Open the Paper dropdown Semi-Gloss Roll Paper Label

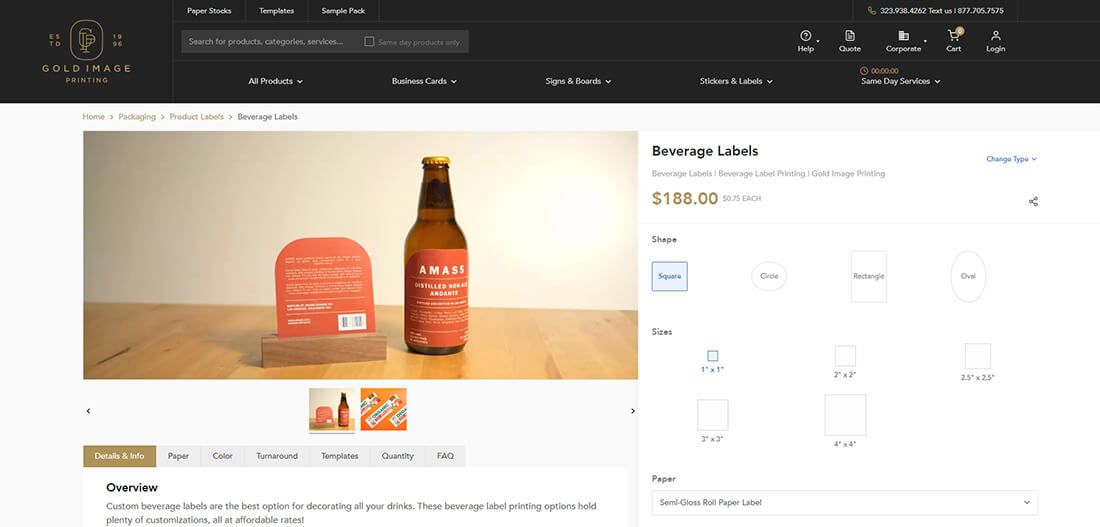click(845, 502)
